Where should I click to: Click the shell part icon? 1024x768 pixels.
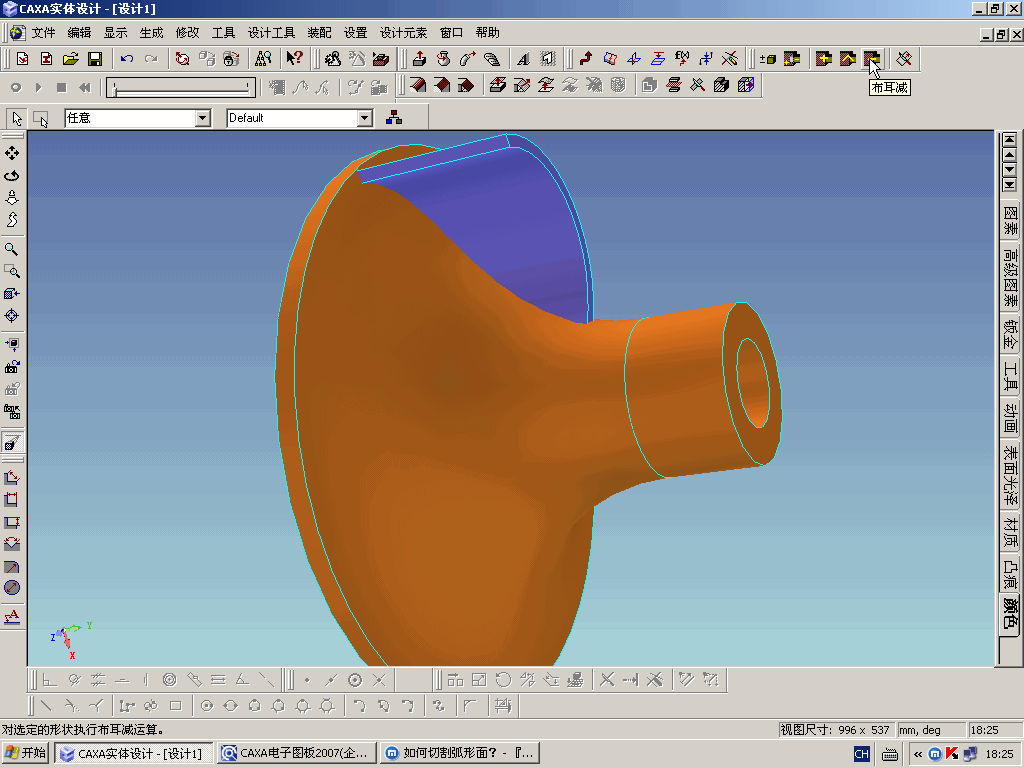[649, 85]
